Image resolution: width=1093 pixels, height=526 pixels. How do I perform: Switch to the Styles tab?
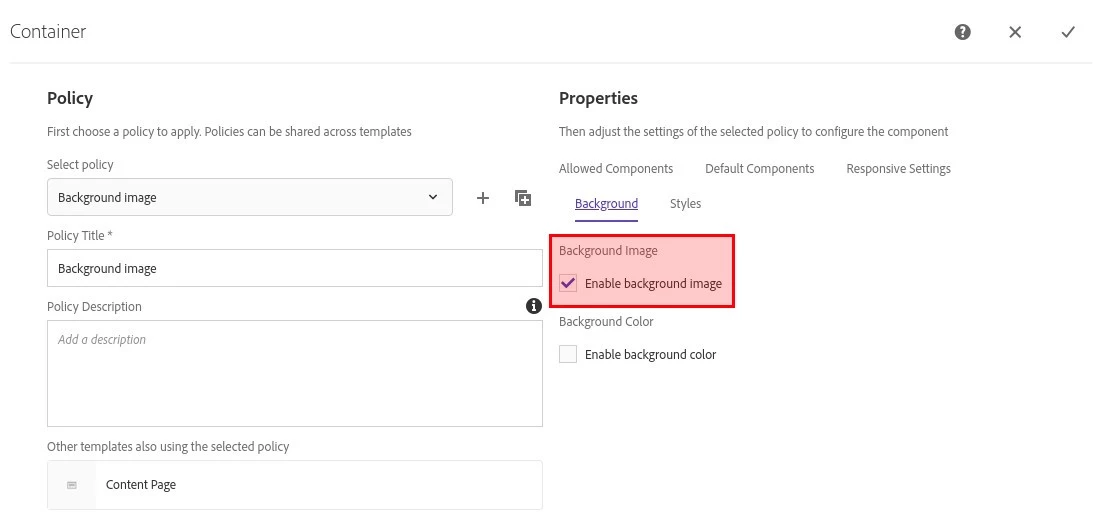click(x=685, y=204)
